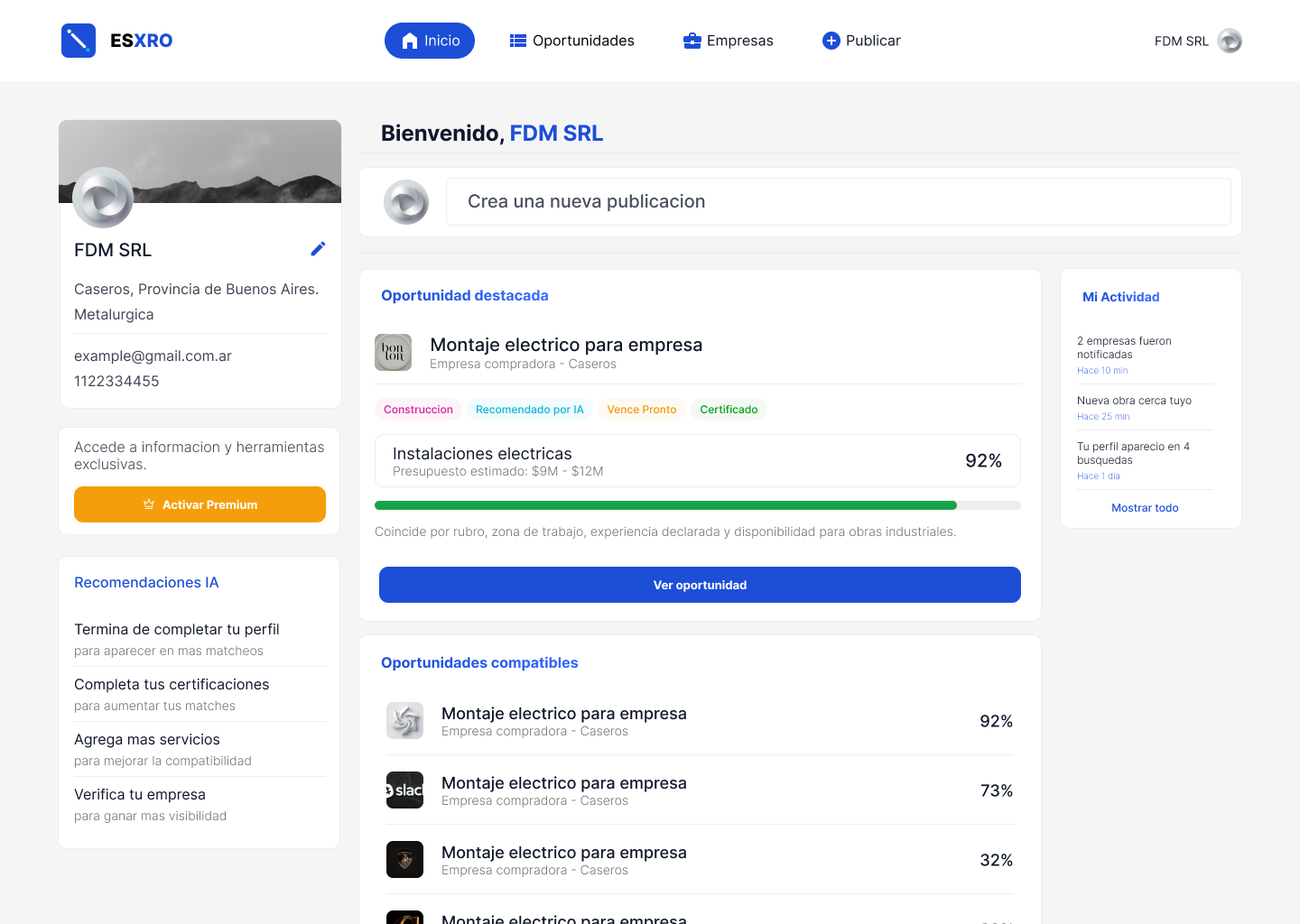This screenshot has height=924, width=1300.
Task: Click the avatar beside the publication field
Action: [406, 202]
